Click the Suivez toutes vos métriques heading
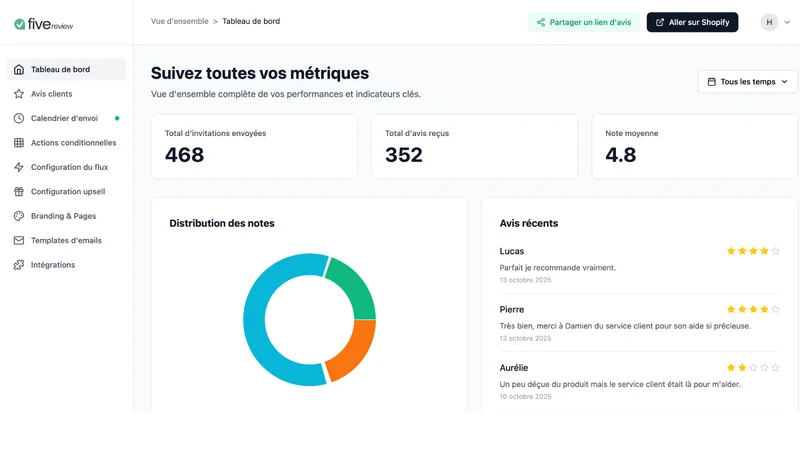 pyautogui.click(x=260, y=73)
